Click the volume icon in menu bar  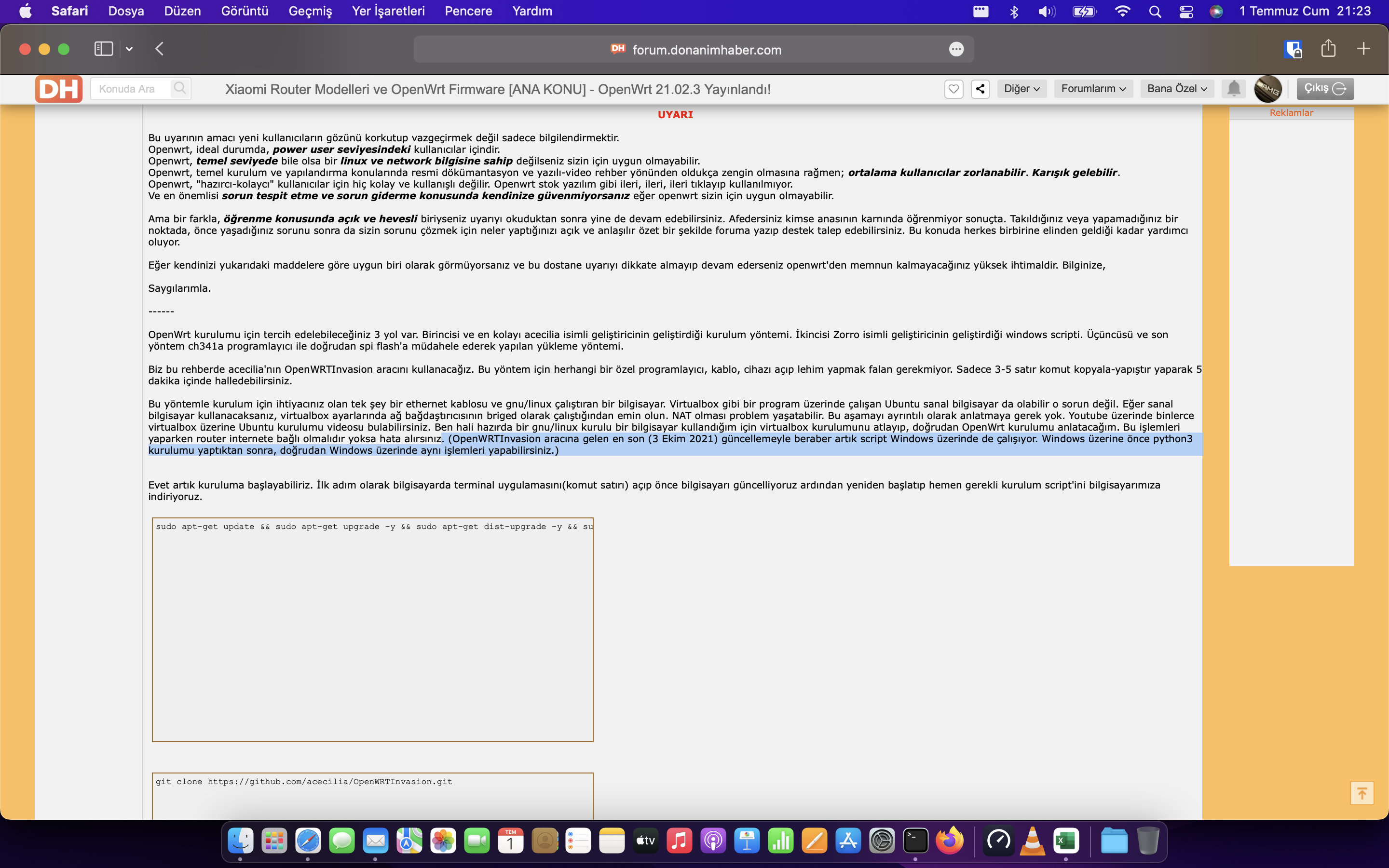click(1047, 12)
